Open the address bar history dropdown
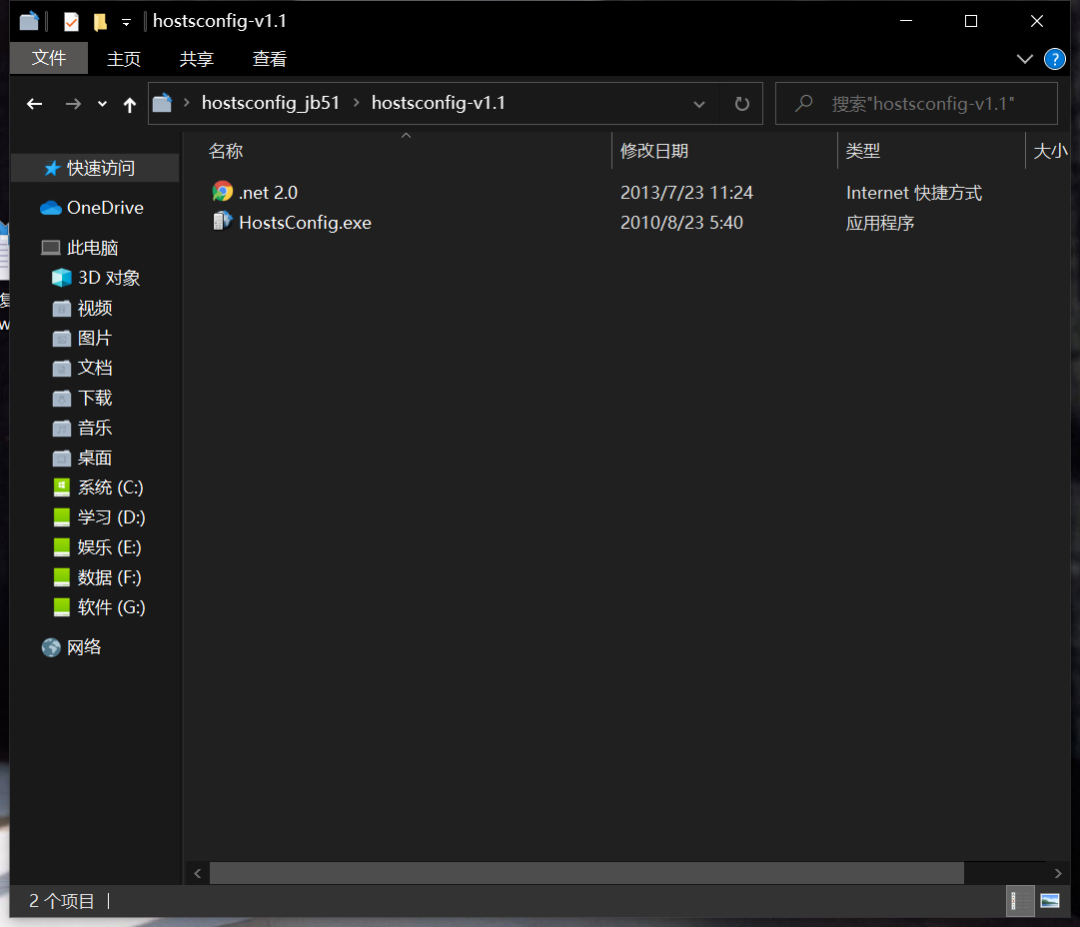The width and height of the screenshot is (1080, 927). point(698,103)
